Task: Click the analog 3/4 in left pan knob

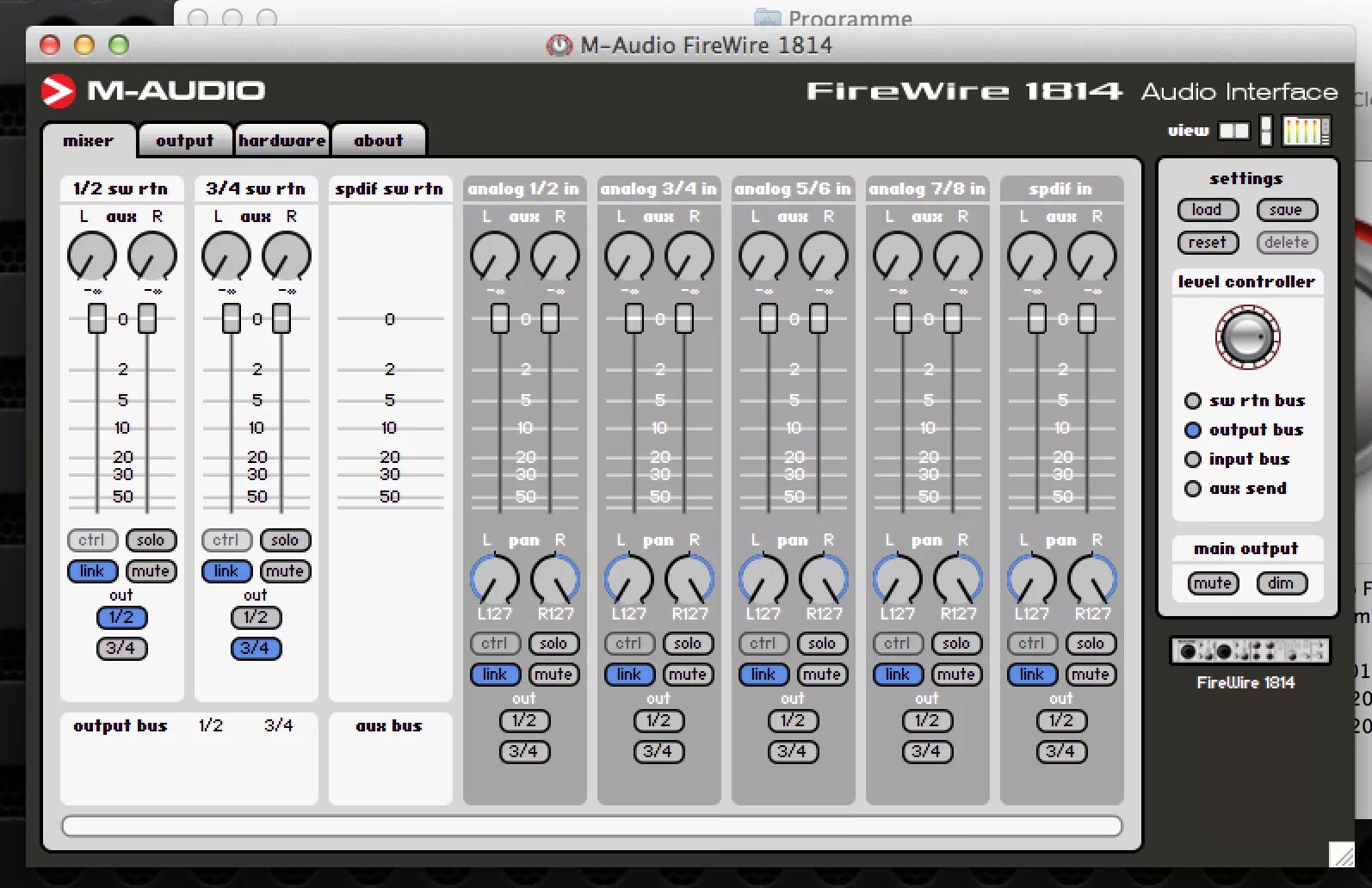Action: (x=629, y=578)
